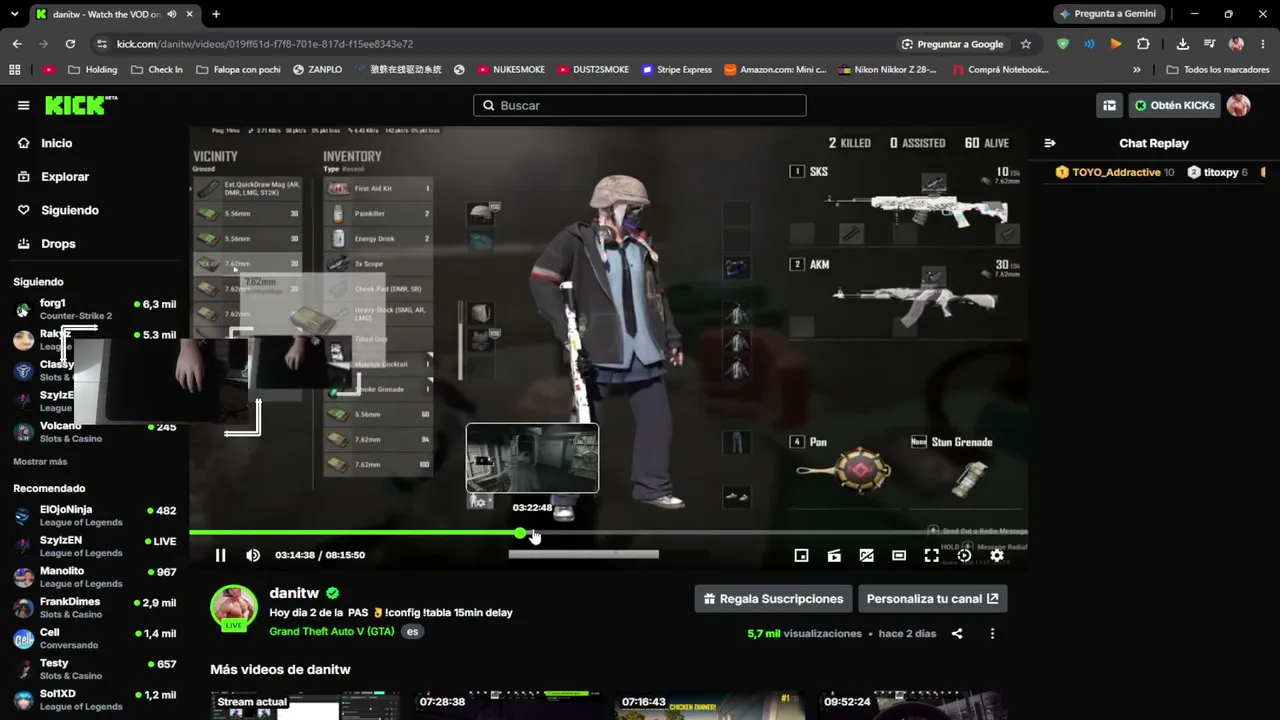Open the Chrome three-dot menu
Viewport: 1280px width, 720px height.
[x=1262, y=44]
